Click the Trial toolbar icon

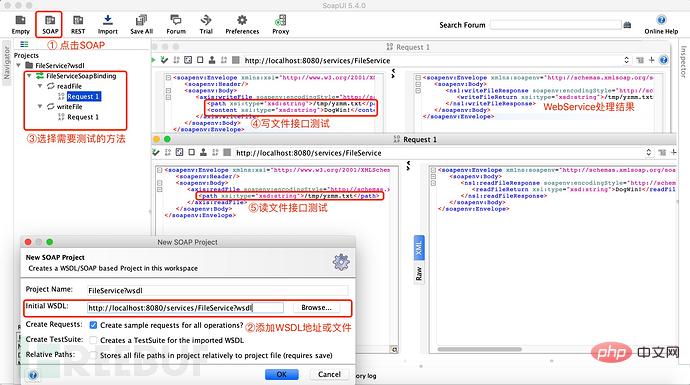(x=206, y=25)
